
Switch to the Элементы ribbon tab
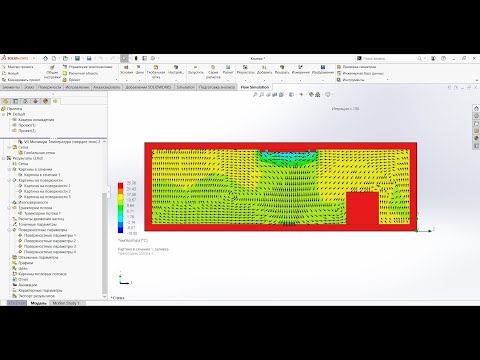11,87
